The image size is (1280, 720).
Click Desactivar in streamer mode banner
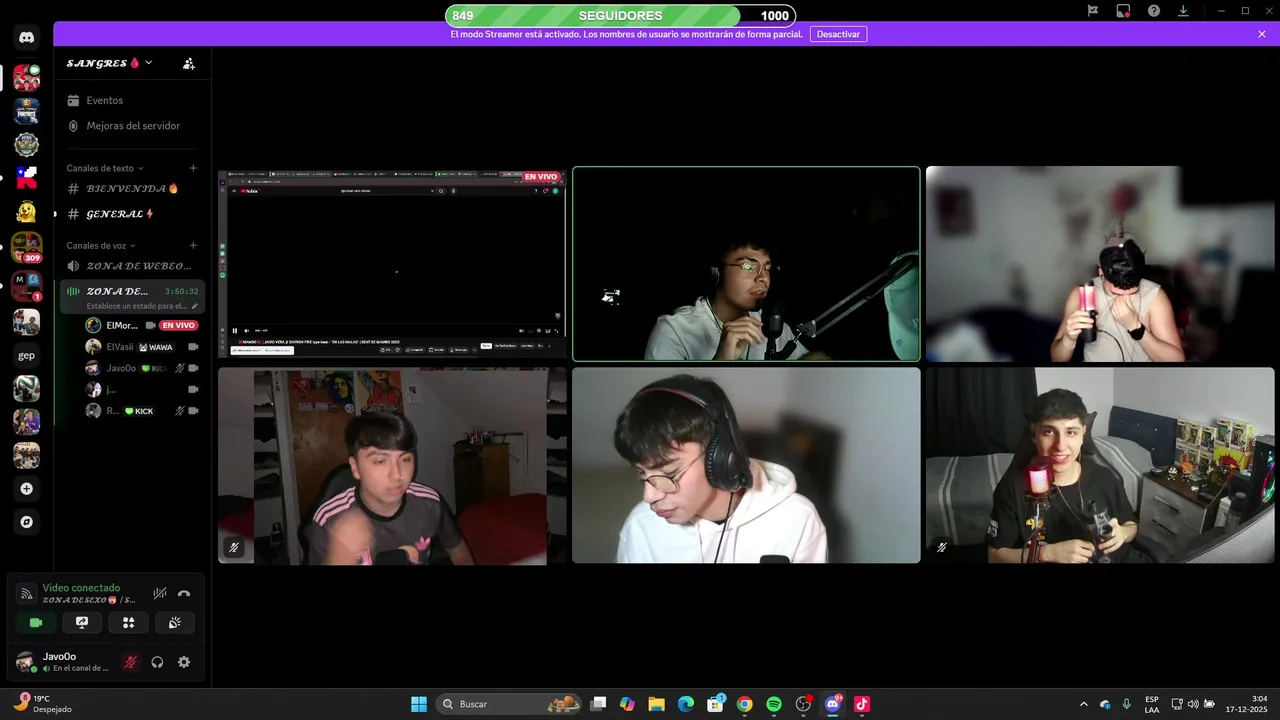(838, 34)
